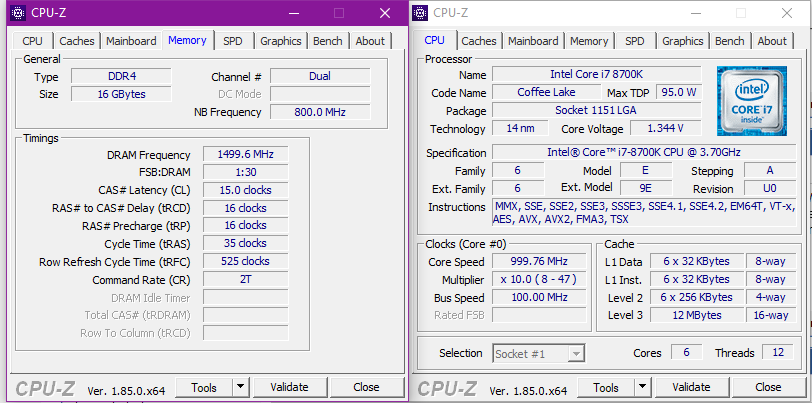
Task: Click Ext. Model 9E value
Action: click(646, 188)
